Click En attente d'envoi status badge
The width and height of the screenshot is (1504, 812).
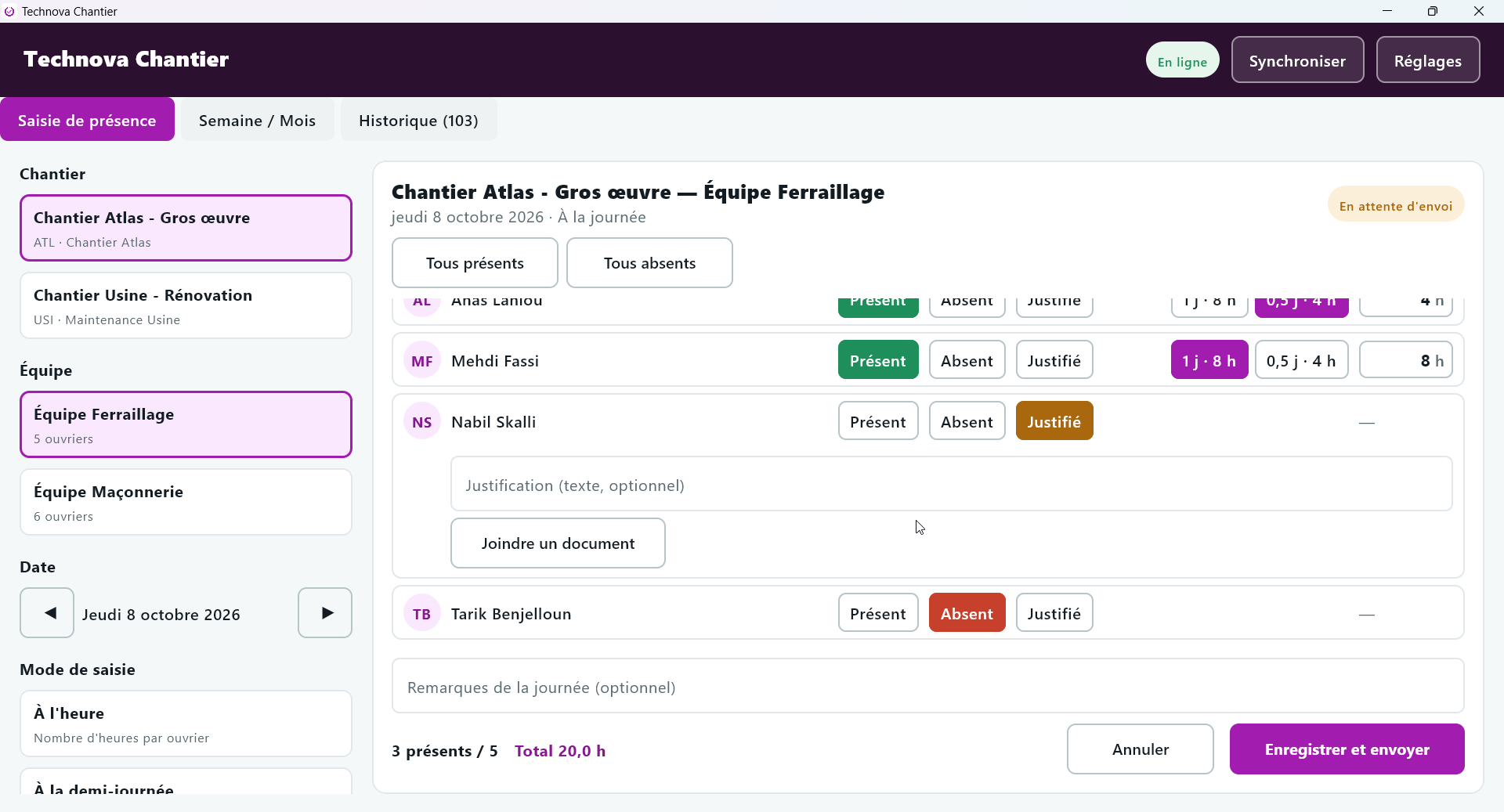coord(1395,205)
